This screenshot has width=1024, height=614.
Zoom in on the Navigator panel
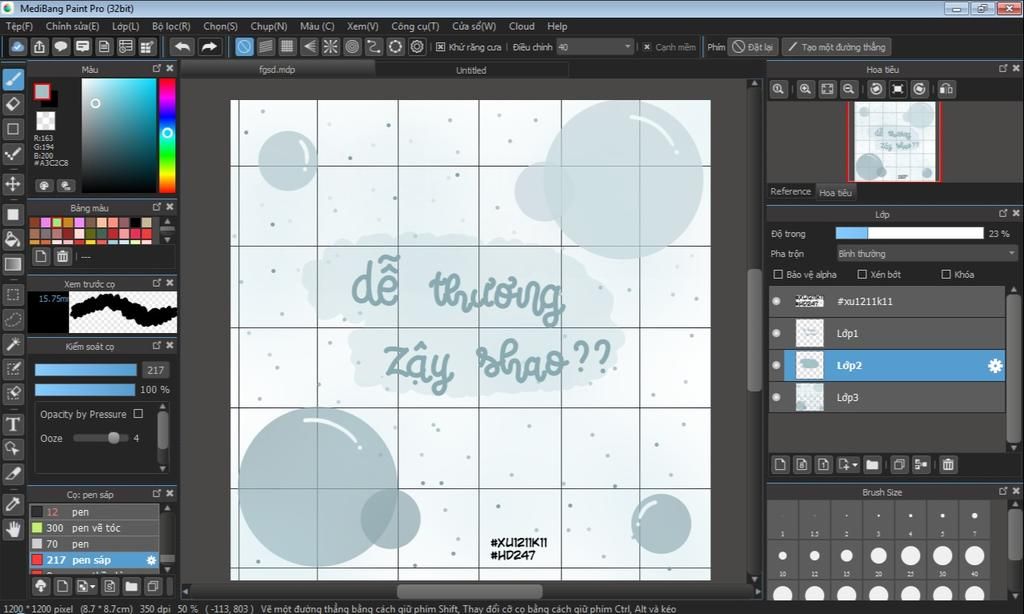805,89
